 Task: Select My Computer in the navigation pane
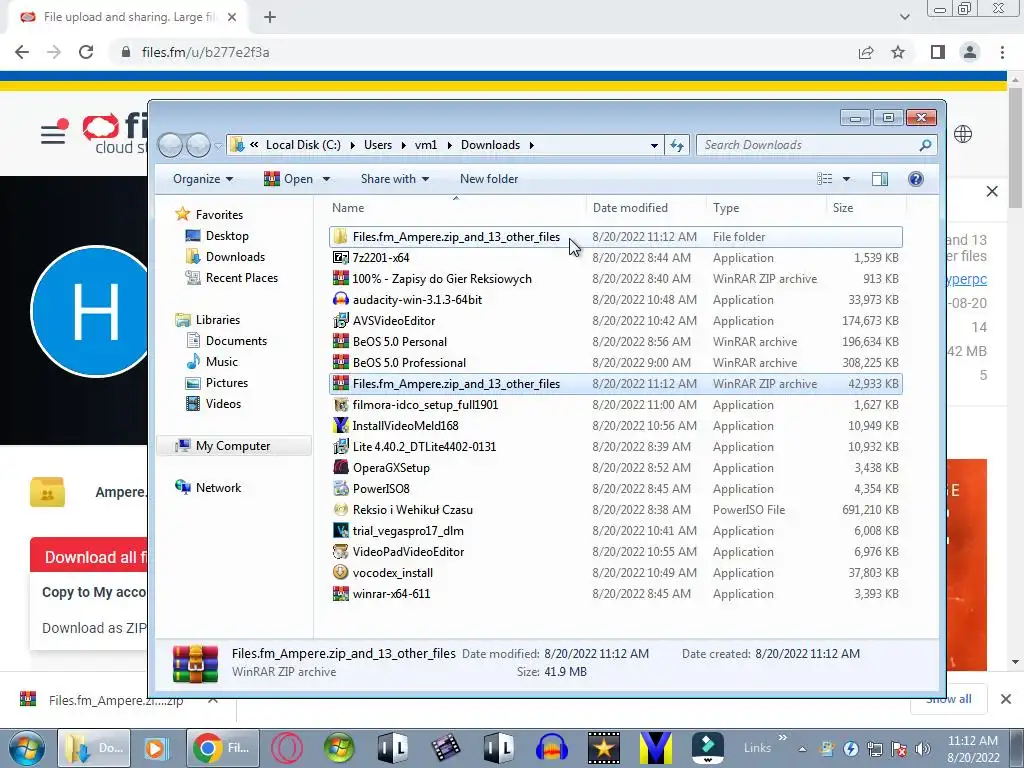233,445
